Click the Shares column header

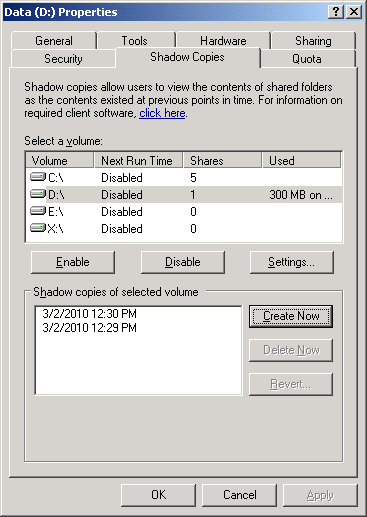(x=222, y=161)
